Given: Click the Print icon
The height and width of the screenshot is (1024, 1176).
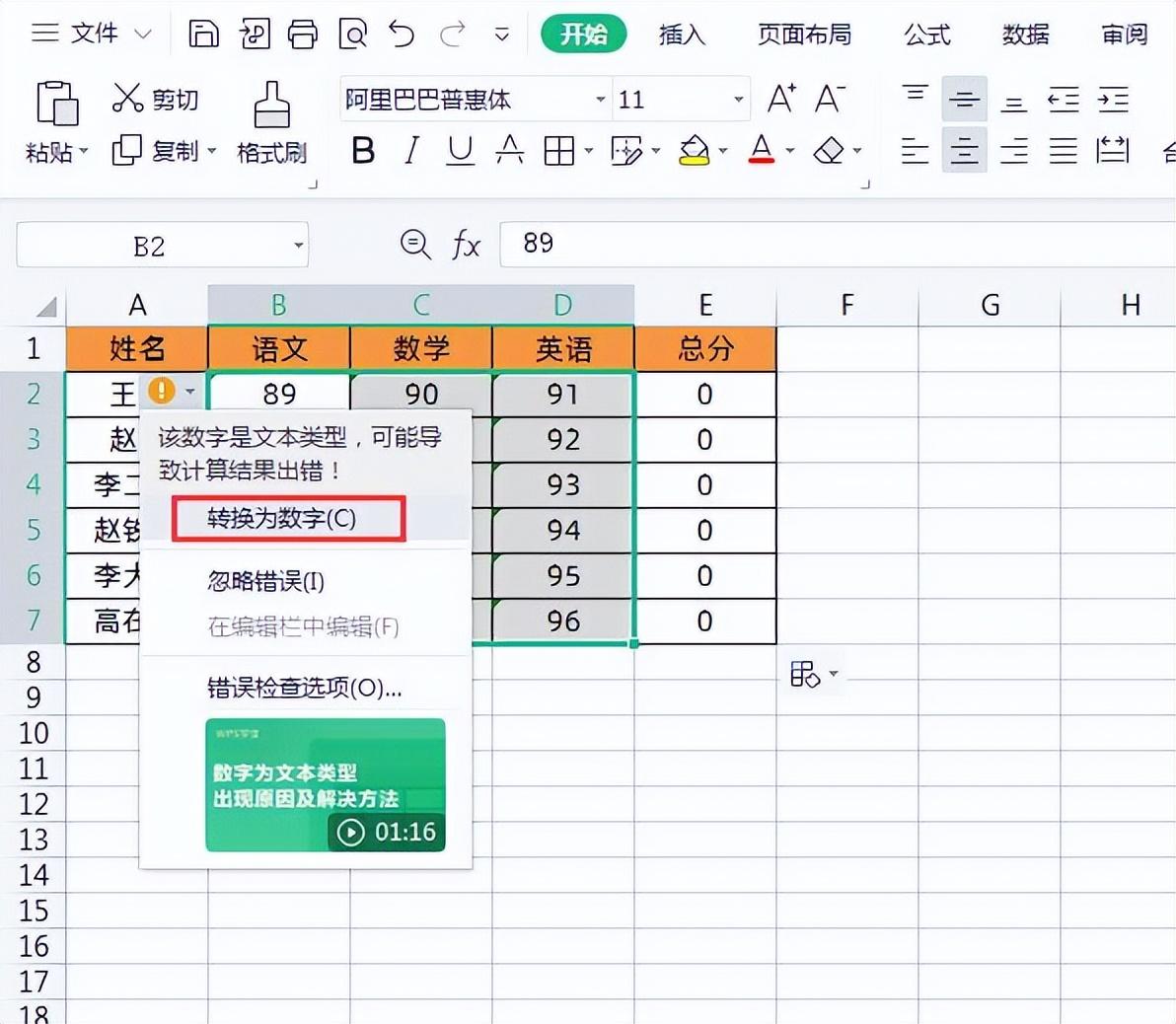Looking at the screenshot, I should tap(303, 34).
